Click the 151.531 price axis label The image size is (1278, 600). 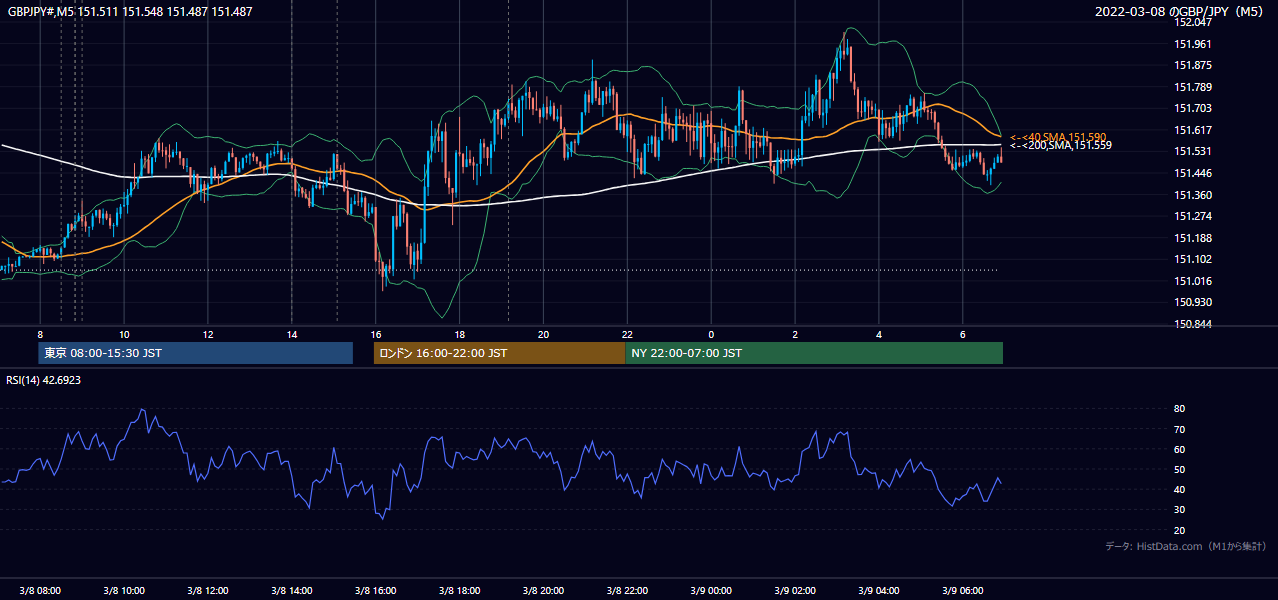1194,152
